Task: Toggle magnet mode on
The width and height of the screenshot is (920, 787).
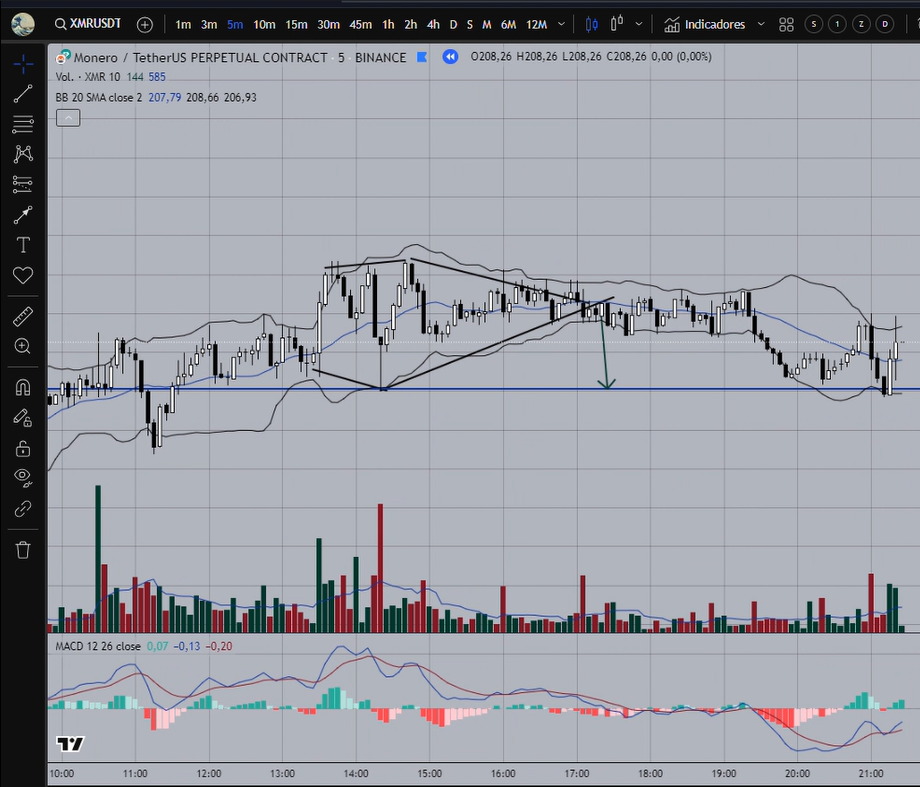Action: [23, 387]
